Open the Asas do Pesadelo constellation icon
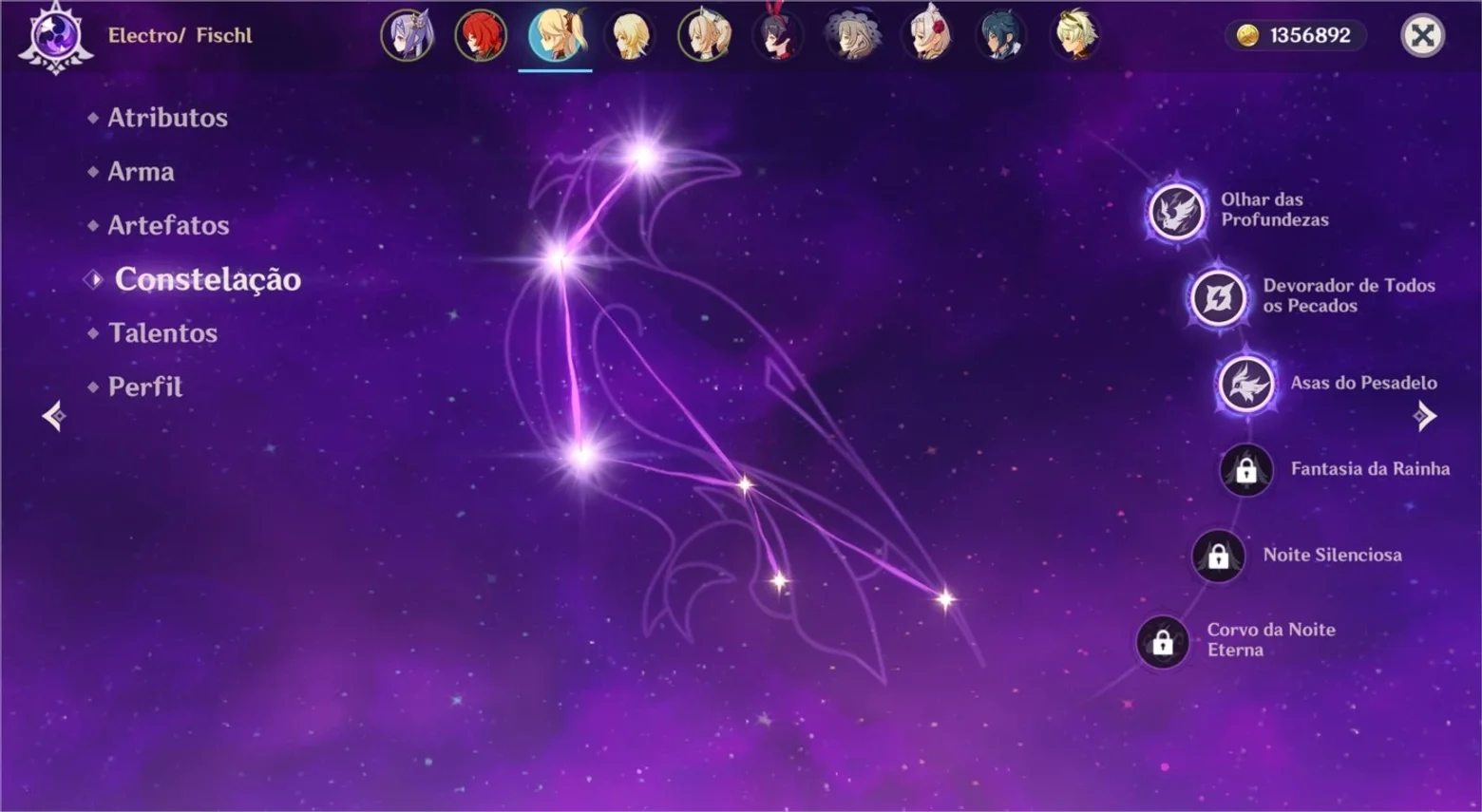Image resolution: width=1482 pixels, height=812 pixels. click(x=1245, y=384)
